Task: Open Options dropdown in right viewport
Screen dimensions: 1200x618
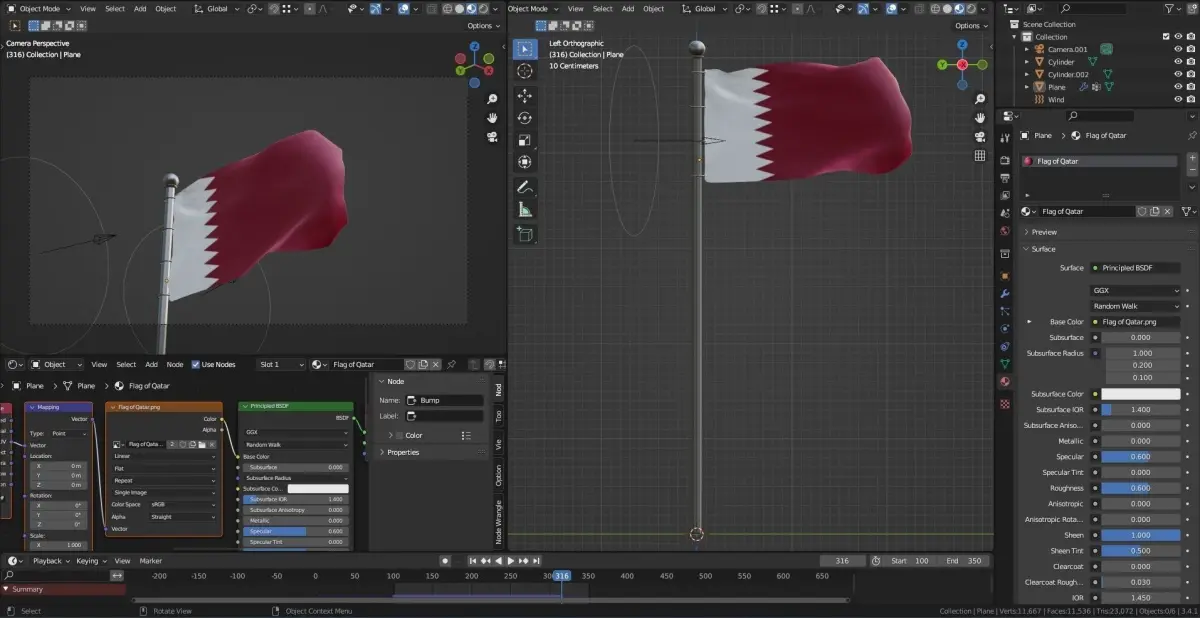Action: tap(970, 25)
